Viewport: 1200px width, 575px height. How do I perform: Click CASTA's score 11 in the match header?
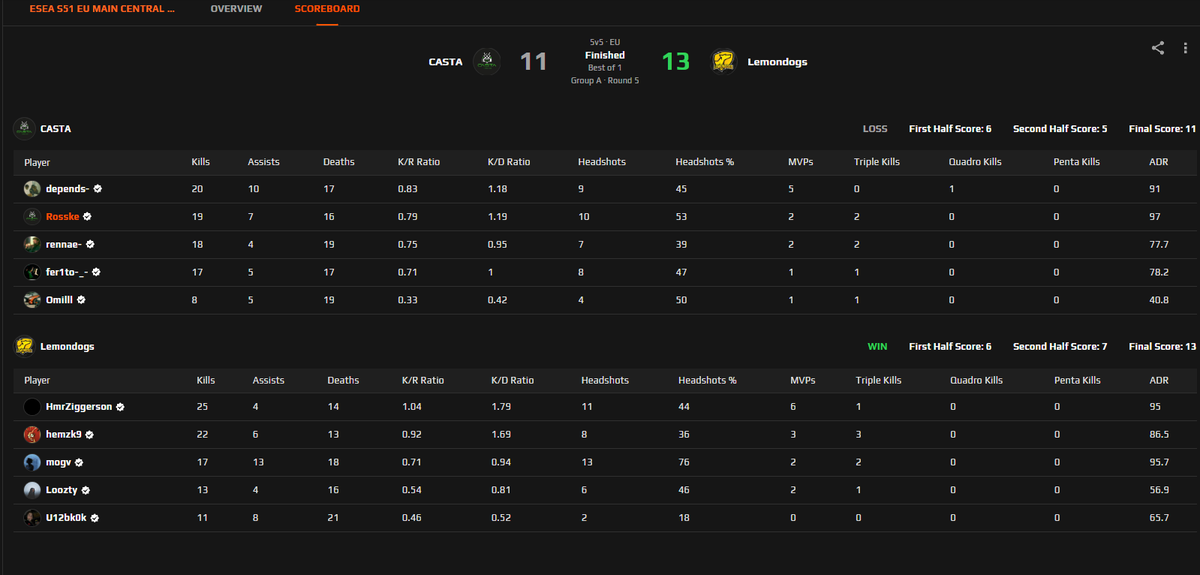[x=533, y=62]
